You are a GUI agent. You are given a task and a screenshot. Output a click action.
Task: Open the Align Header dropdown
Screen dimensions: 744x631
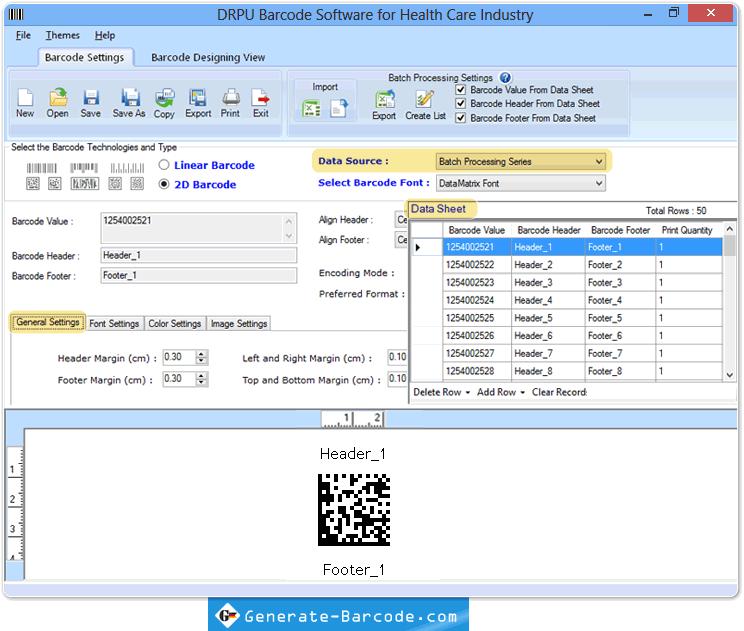pos(401,220)
